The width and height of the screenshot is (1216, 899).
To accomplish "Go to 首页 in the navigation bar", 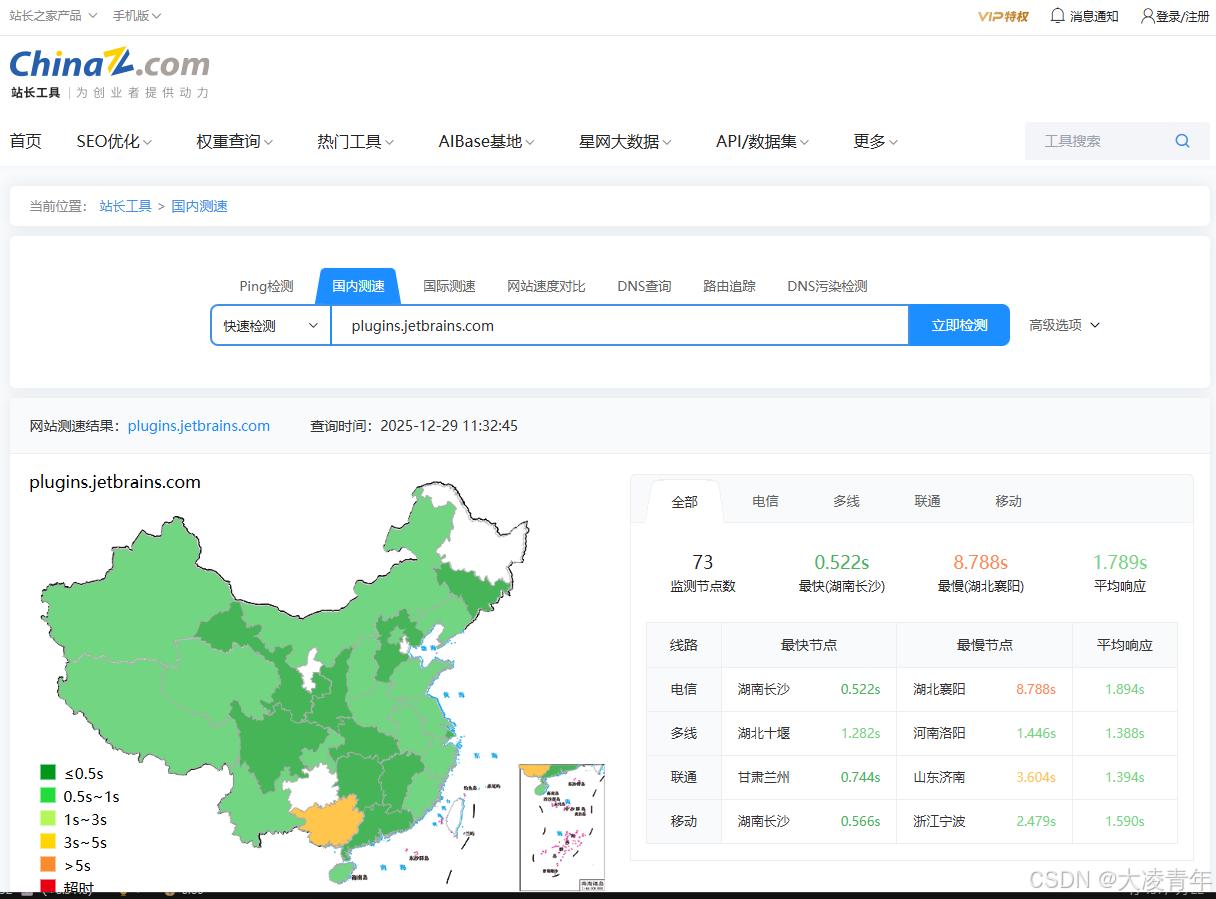I will [x=25, y=141].
